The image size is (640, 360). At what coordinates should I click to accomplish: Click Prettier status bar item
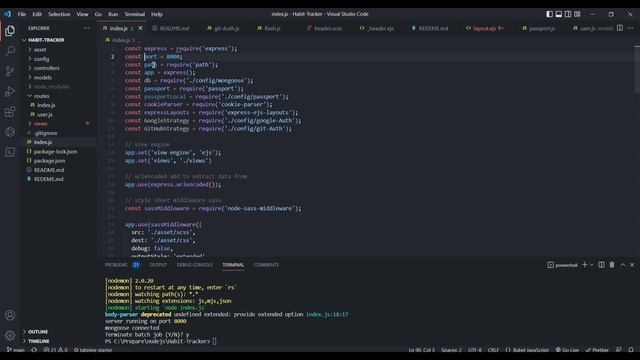tap(598, 350)
